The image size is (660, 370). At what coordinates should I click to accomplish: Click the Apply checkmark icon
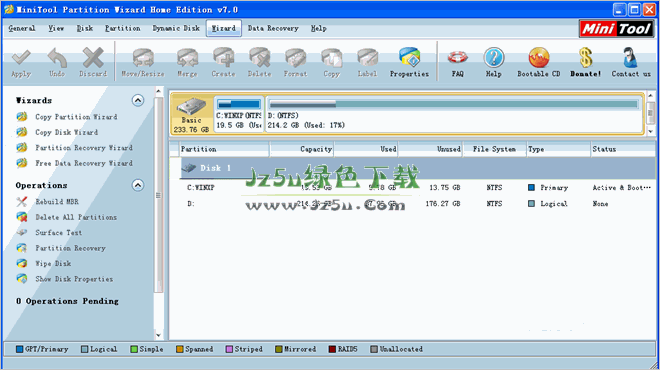21,58
